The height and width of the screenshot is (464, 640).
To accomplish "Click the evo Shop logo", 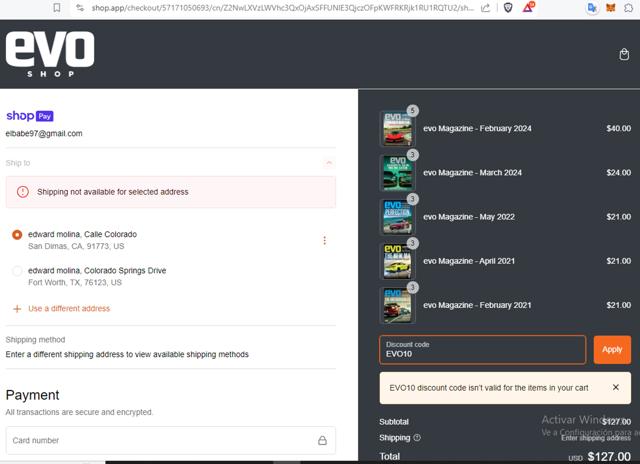I will (x=50, y=54).
